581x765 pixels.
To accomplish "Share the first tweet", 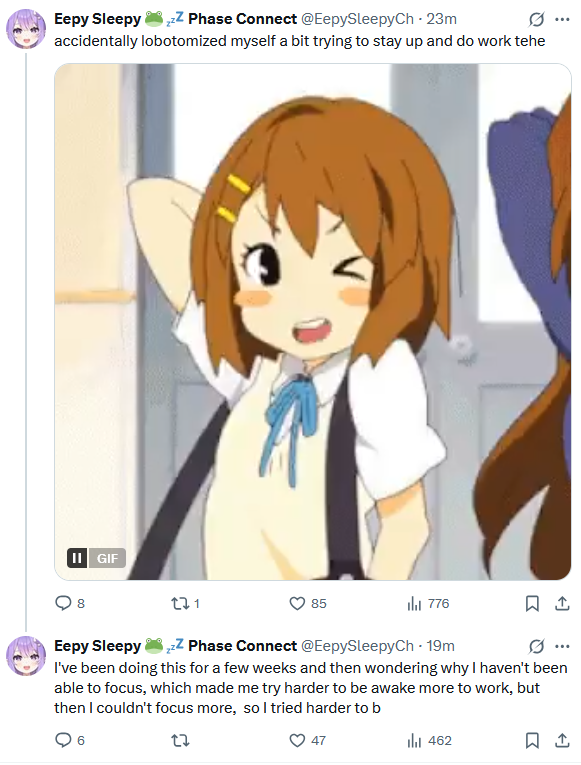I will click(x=562, y=604).
